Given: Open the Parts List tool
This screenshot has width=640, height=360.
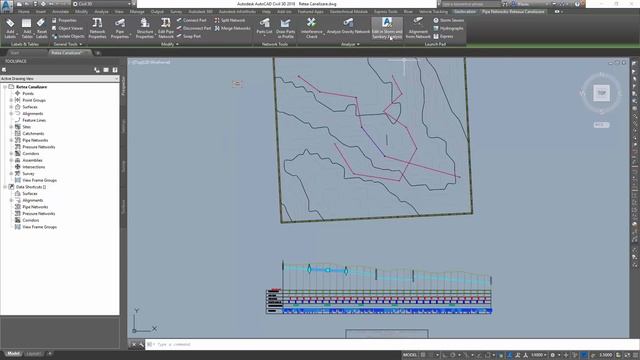Looking at the screenshot, I should (x=264, y=27).
